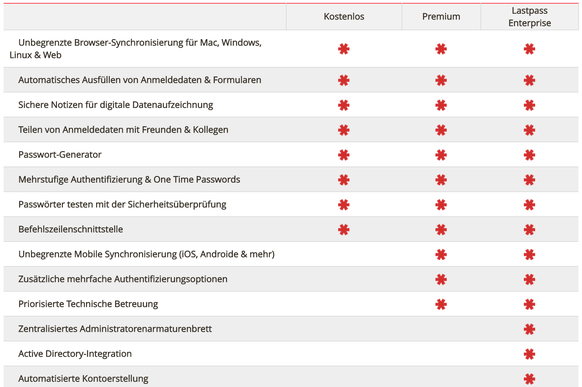Click the Kostenlos asterisk for Passwort-Generator
Image resolution: width=582 pixels, height=387 pixels.
coord(344,155)
